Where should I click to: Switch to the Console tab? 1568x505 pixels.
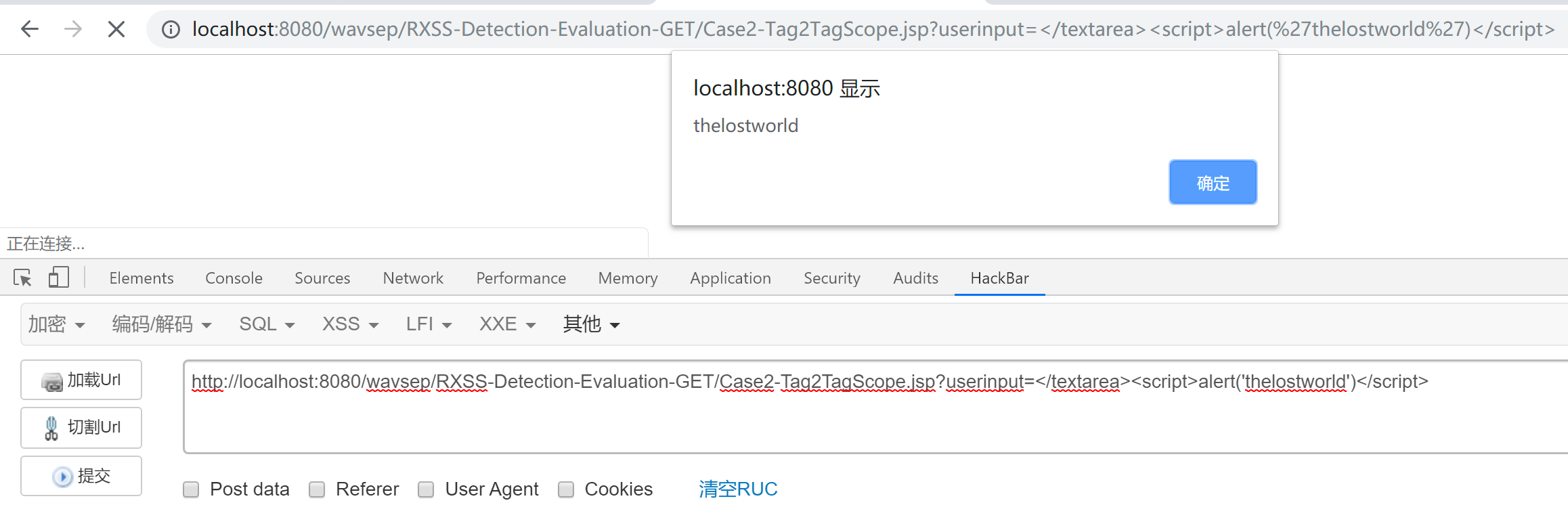tap(234, 278)
